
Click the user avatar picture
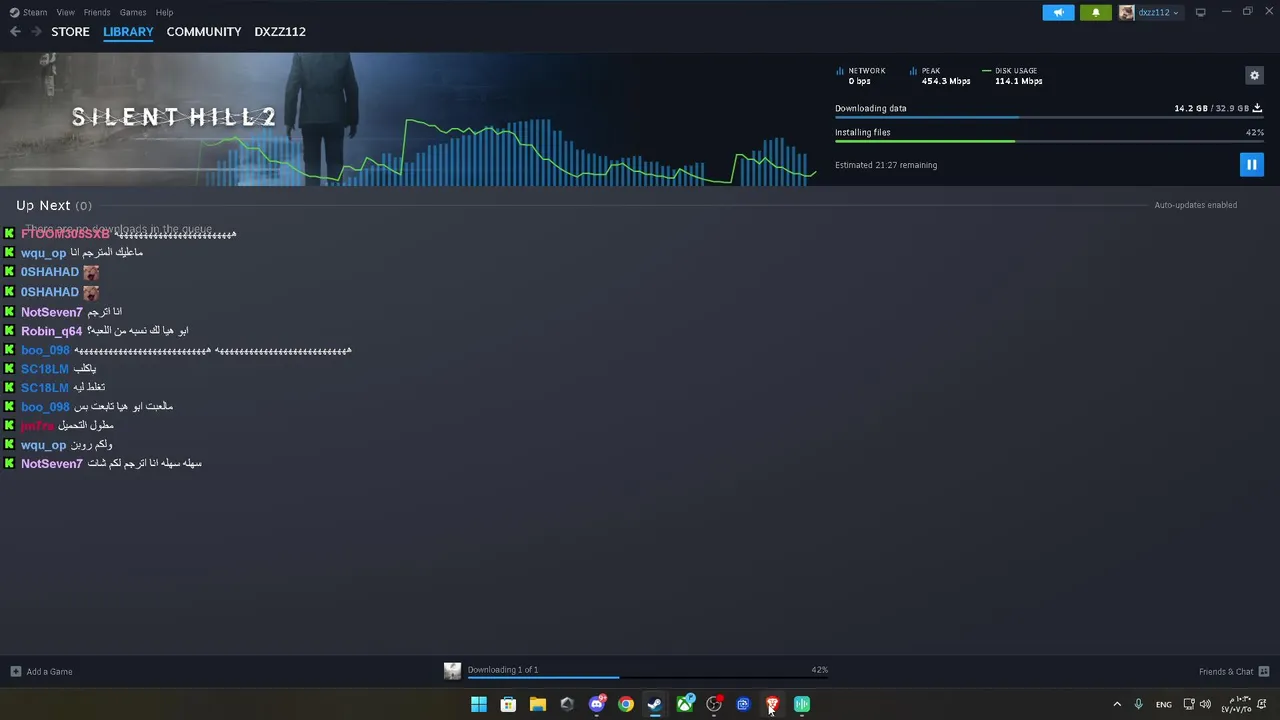[1126, 12]
